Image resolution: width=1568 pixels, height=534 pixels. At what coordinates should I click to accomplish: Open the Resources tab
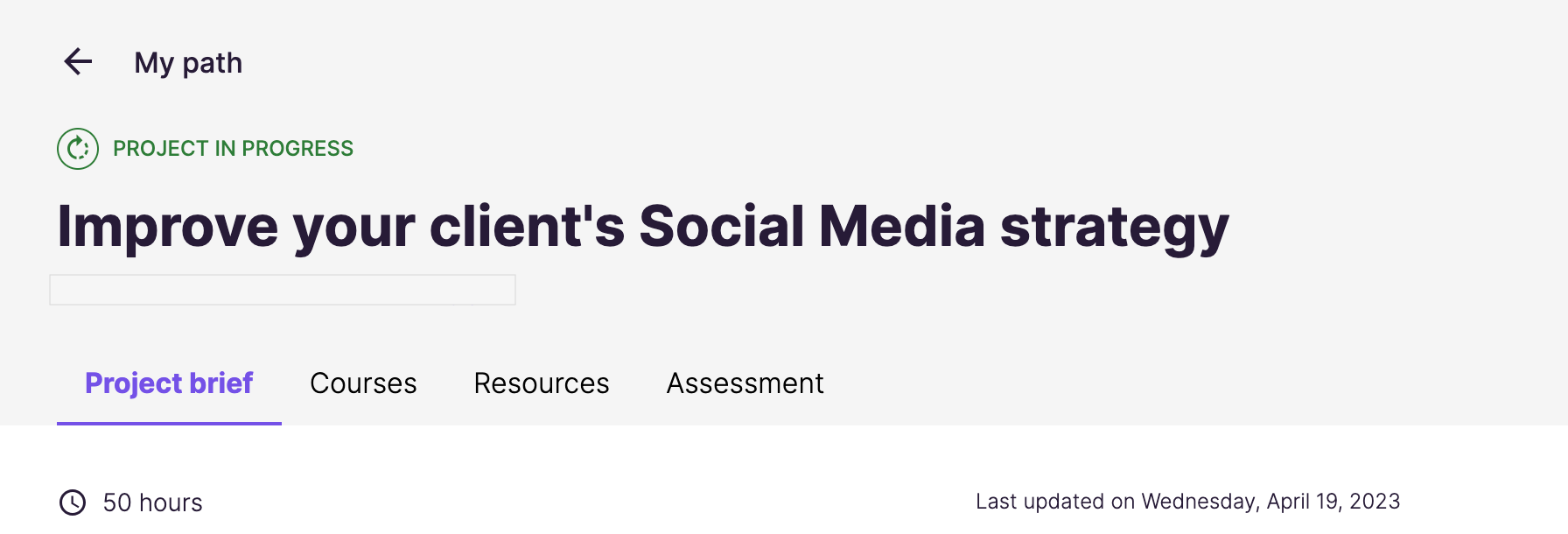541,383
